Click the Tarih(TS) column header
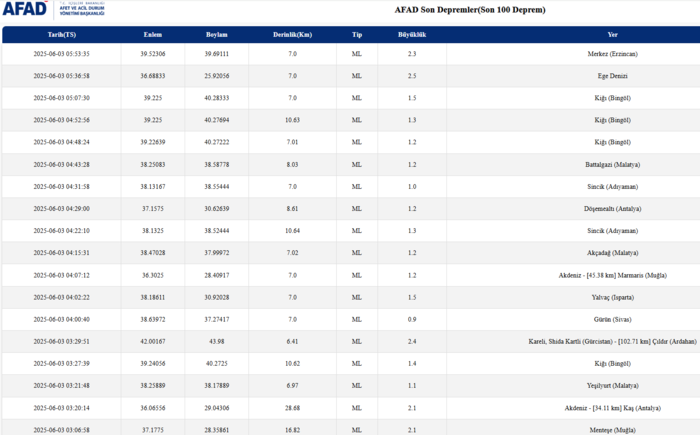Image resolution: width=700 pixels, height=435 pixels. (x=62, y=35)
